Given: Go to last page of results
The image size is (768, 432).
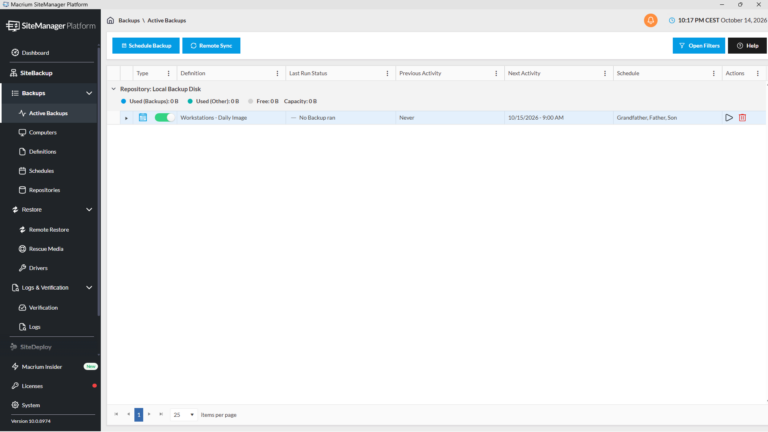Looking at the screenshot, I should click(161, 414).
